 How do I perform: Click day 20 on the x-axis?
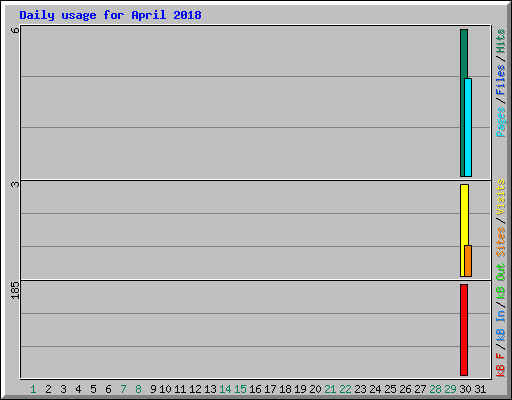pyautogui.click(x=315, y=389)
